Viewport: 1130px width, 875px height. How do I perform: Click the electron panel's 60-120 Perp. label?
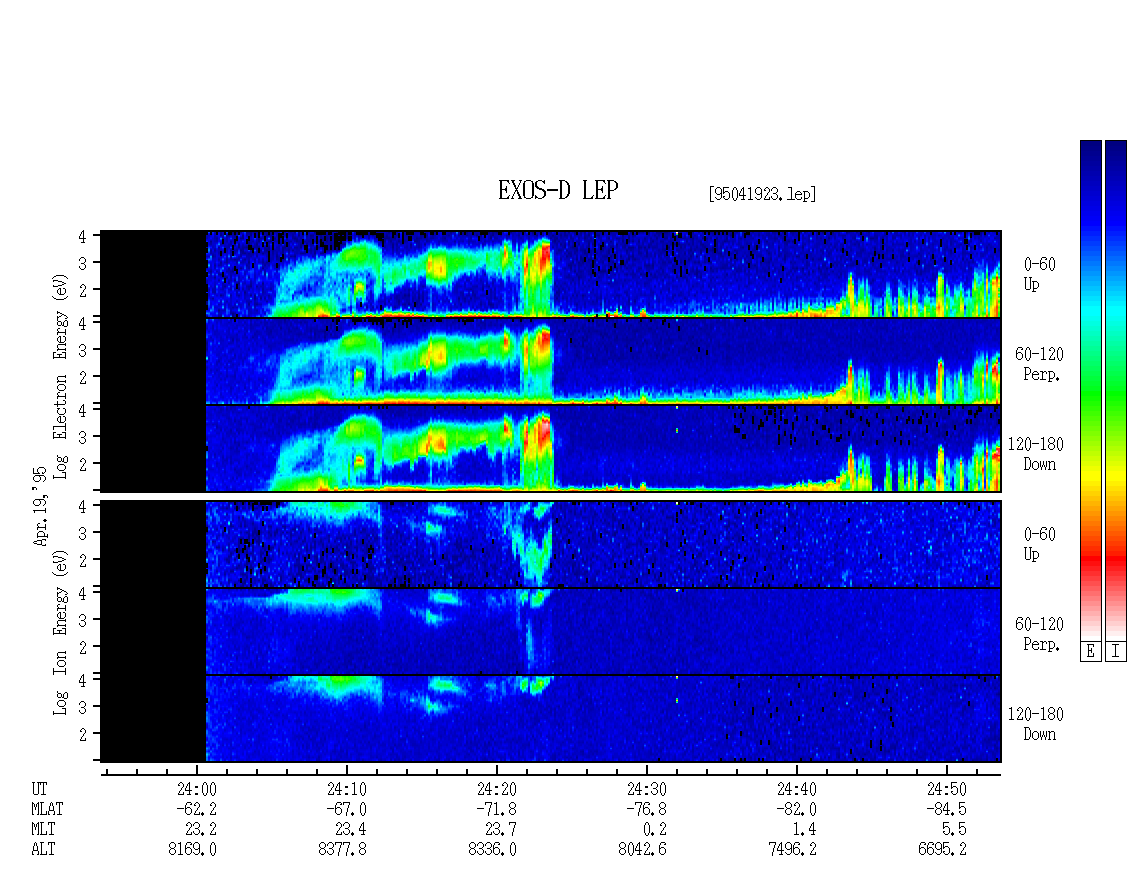point(1039,365)
